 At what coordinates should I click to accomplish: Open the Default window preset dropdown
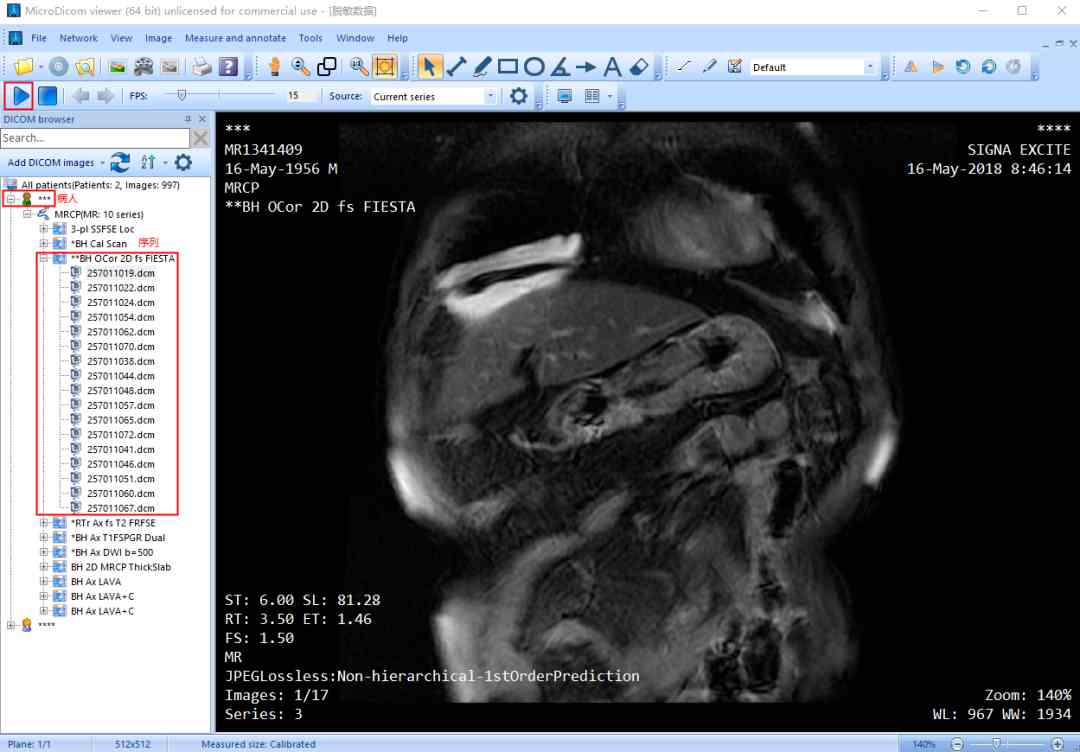point(870,67)
